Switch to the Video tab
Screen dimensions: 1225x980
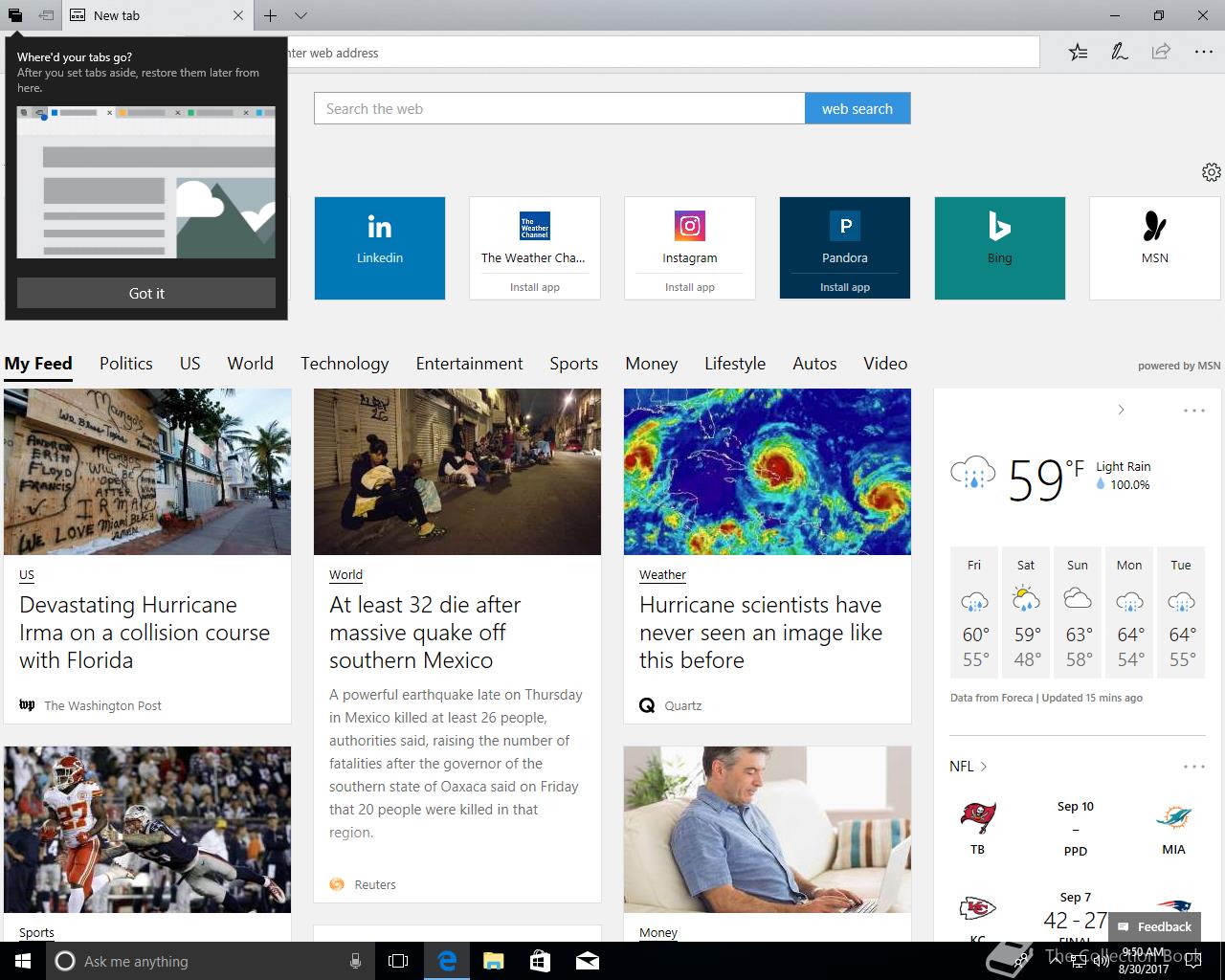[885, 364]
